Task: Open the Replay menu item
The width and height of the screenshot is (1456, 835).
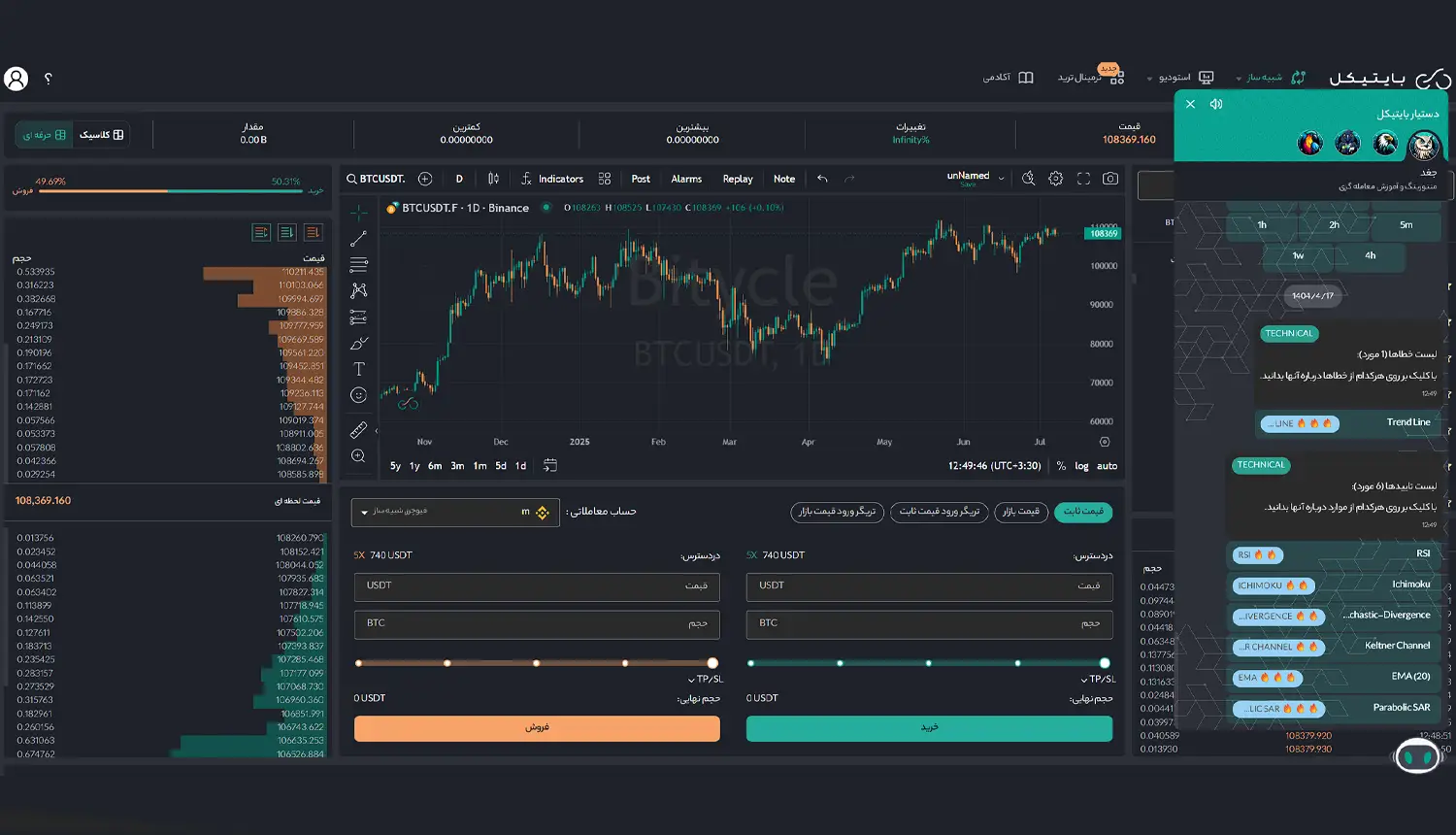Action: (738, 179)
